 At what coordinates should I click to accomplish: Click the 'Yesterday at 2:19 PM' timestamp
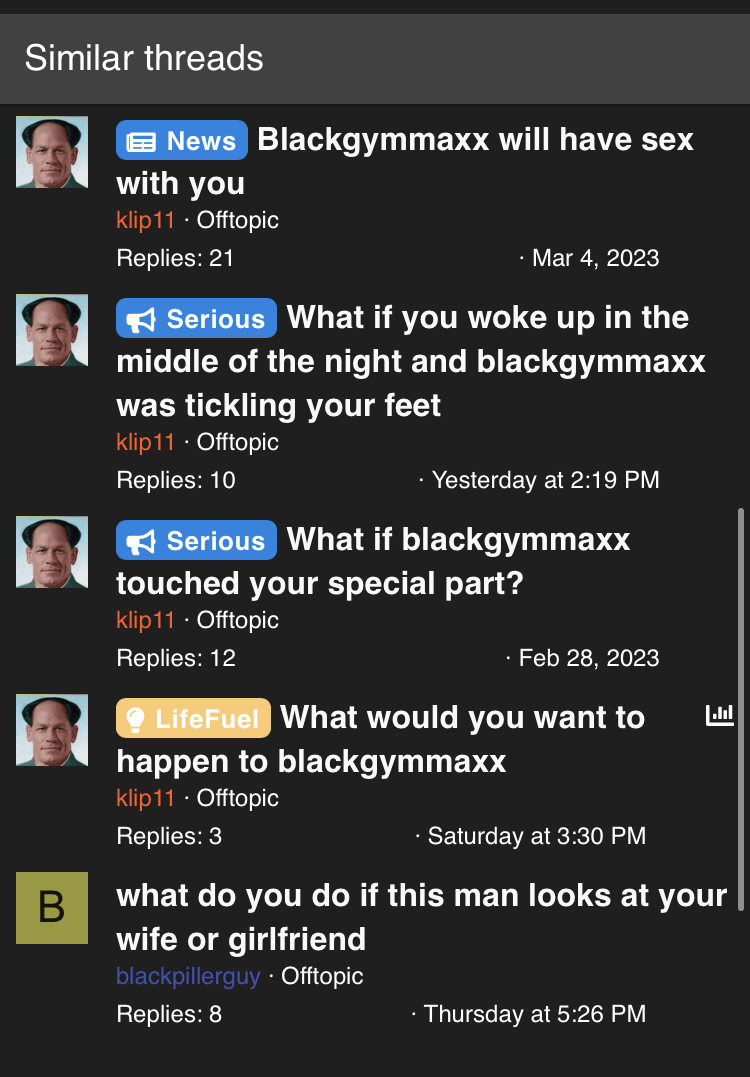[545, 479]
